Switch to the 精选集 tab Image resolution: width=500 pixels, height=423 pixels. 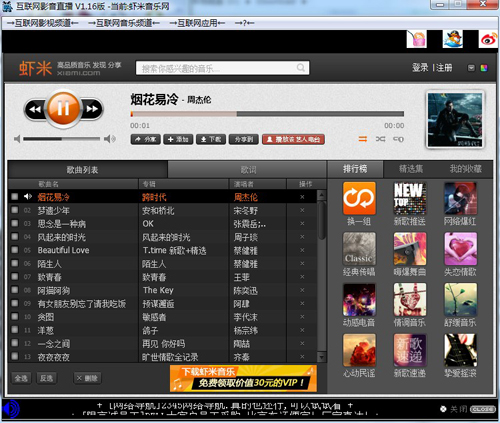coord(411,169)
